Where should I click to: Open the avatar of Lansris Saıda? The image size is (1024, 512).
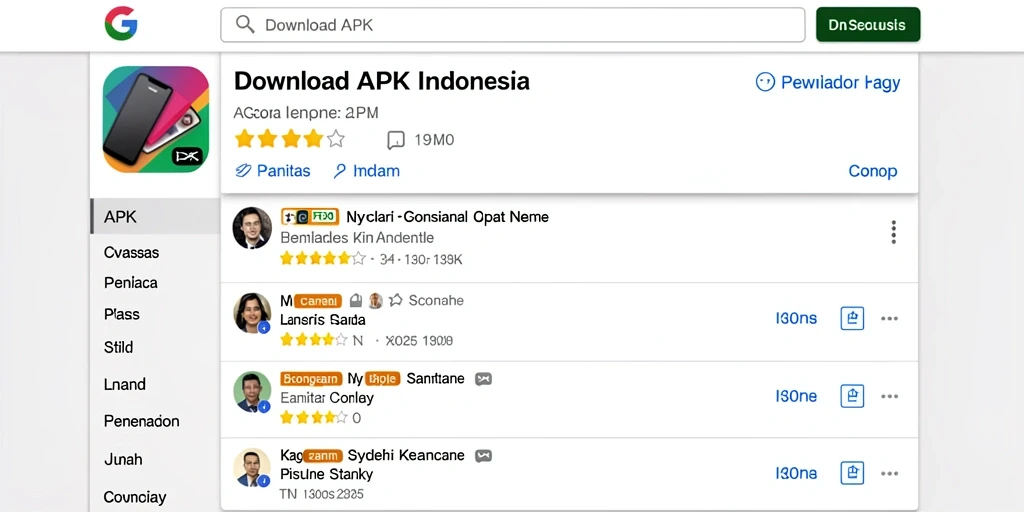click(x=252, y=313)
